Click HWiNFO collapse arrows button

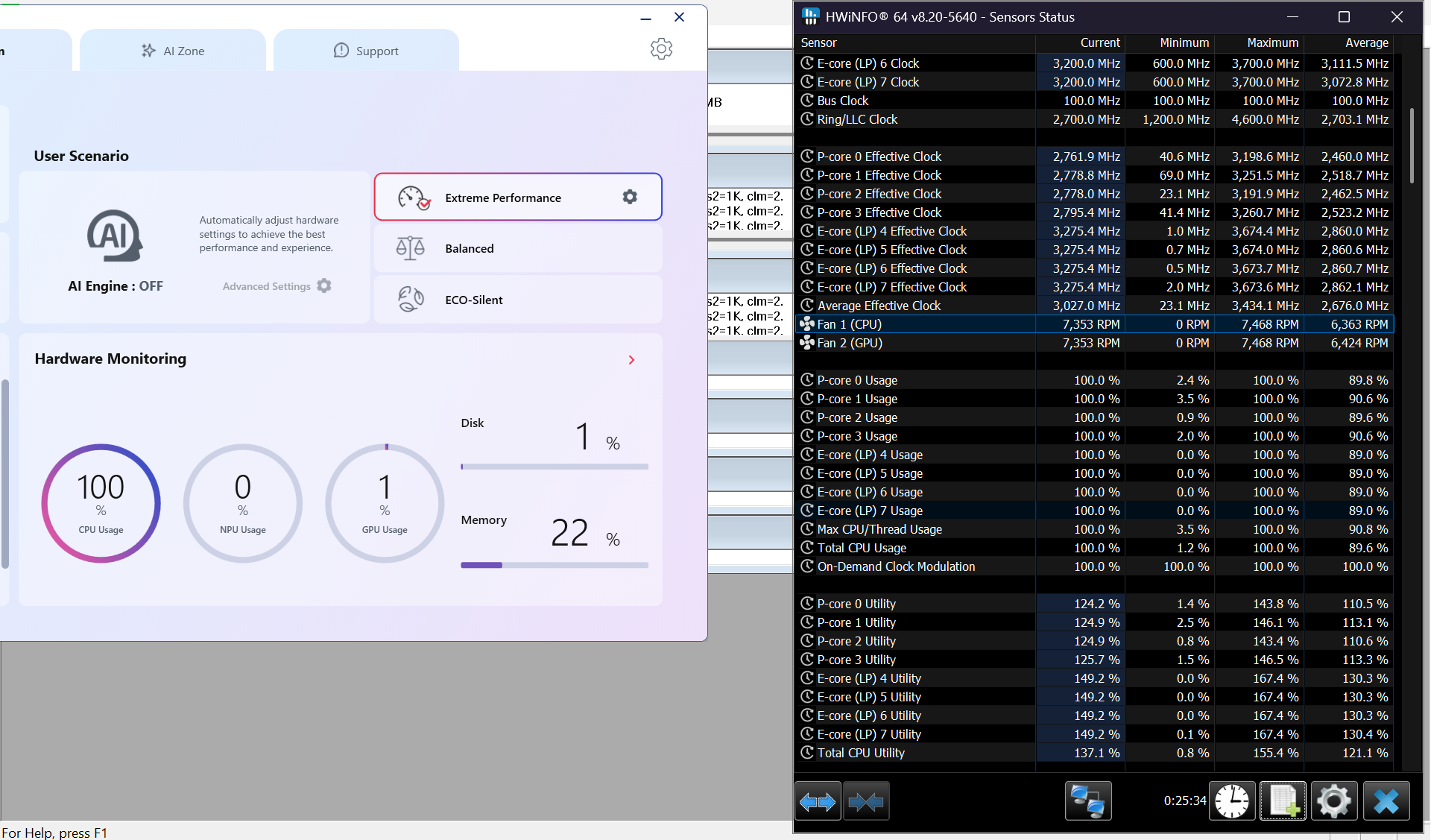(865, 801)
